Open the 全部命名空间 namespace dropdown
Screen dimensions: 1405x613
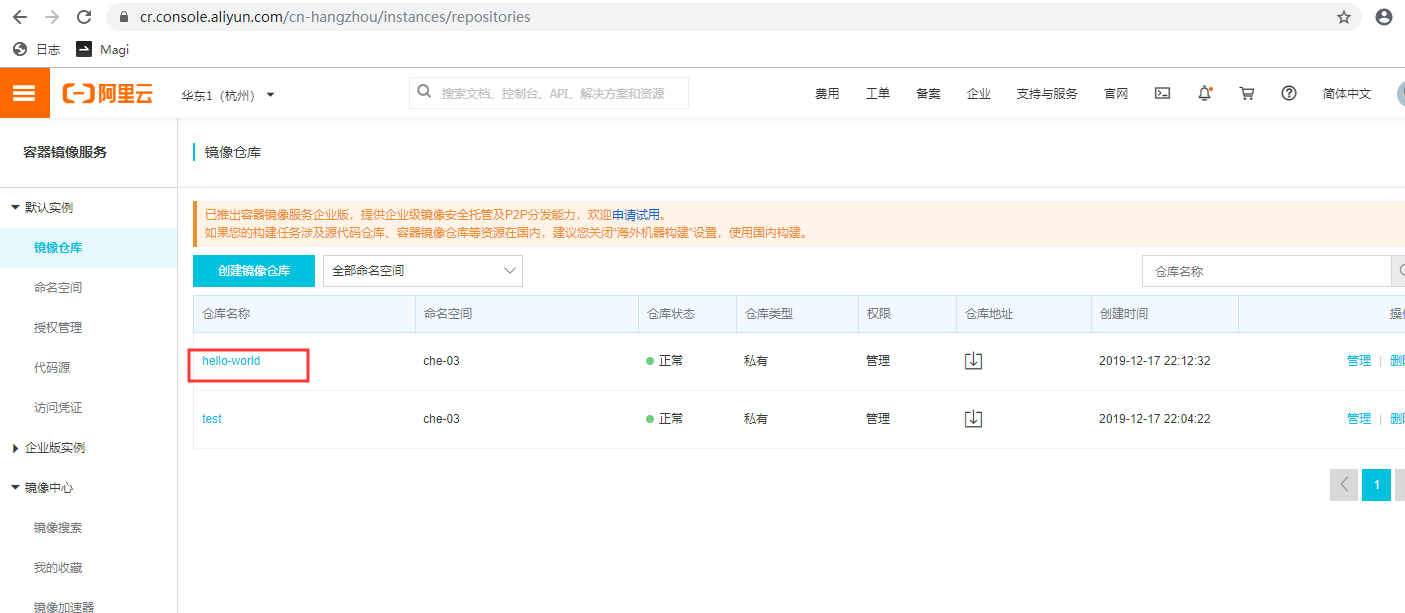[x=422, y=270]
